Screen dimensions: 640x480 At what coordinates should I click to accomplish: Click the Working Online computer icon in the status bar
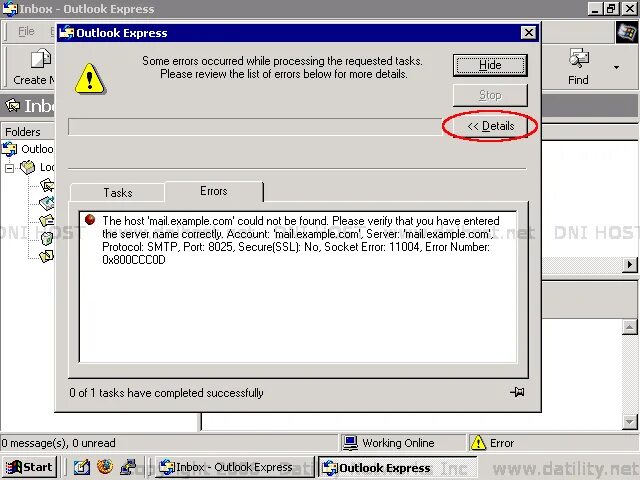(x=350, y=443)
